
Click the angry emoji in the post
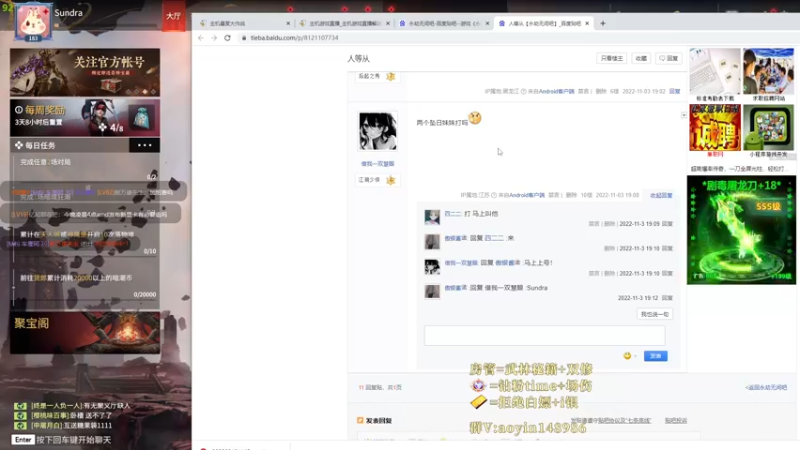[475, 118]
